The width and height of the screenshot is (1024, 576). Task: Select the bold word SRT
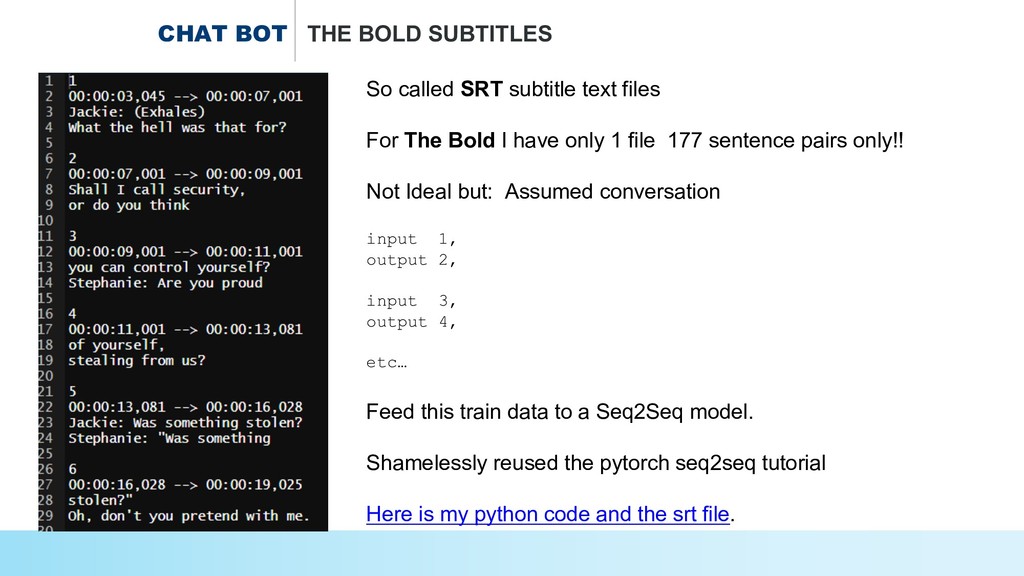click(480, 90)
